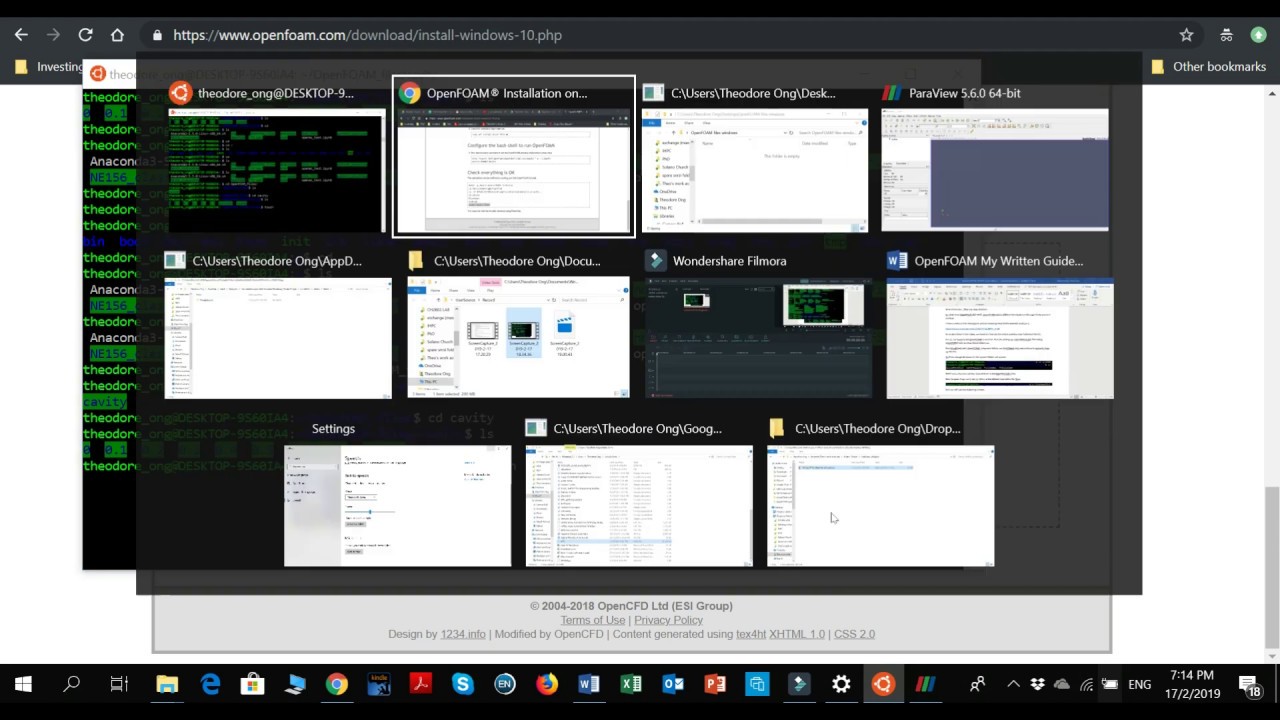Switch to the Wondershare Filmora window thumbnail

point(757,338)
